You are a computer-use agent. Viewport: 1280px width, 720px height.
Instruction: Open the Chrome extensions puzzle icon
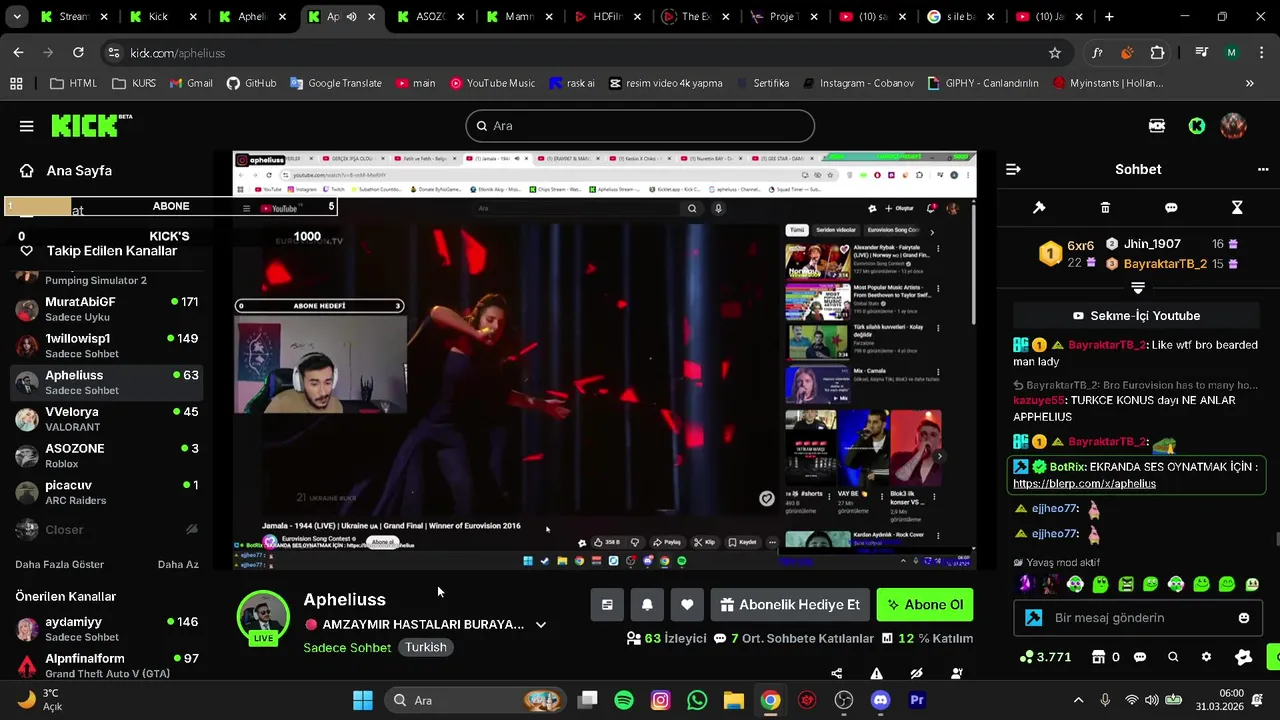(x=1157, y=53)
